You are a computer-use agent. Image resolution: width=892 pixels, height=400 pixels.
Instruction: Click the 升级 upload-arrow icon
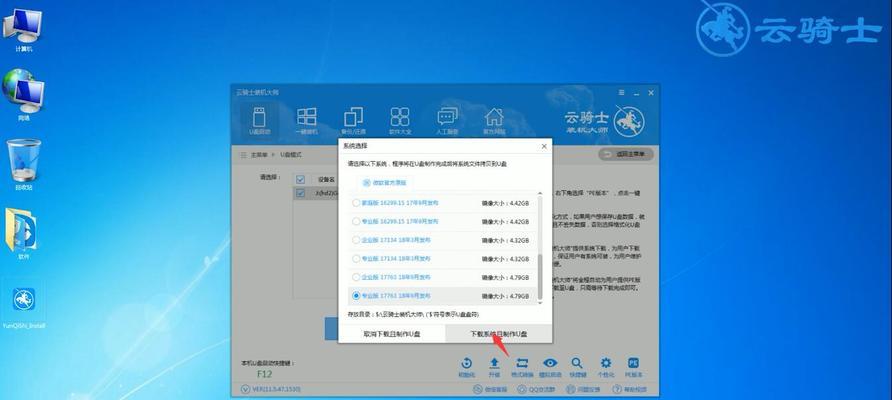494,367
